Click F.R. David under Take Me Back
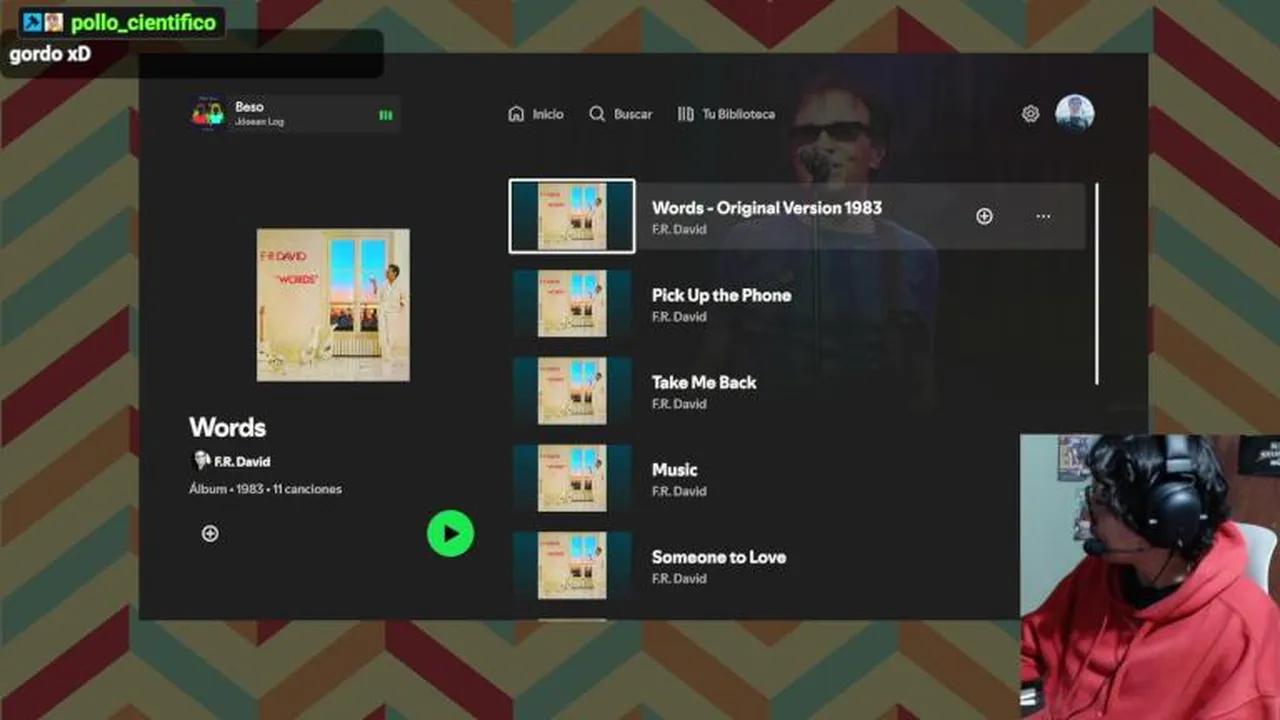The width and height of the screenshot is (1280, 720). [x=679, y=404]
